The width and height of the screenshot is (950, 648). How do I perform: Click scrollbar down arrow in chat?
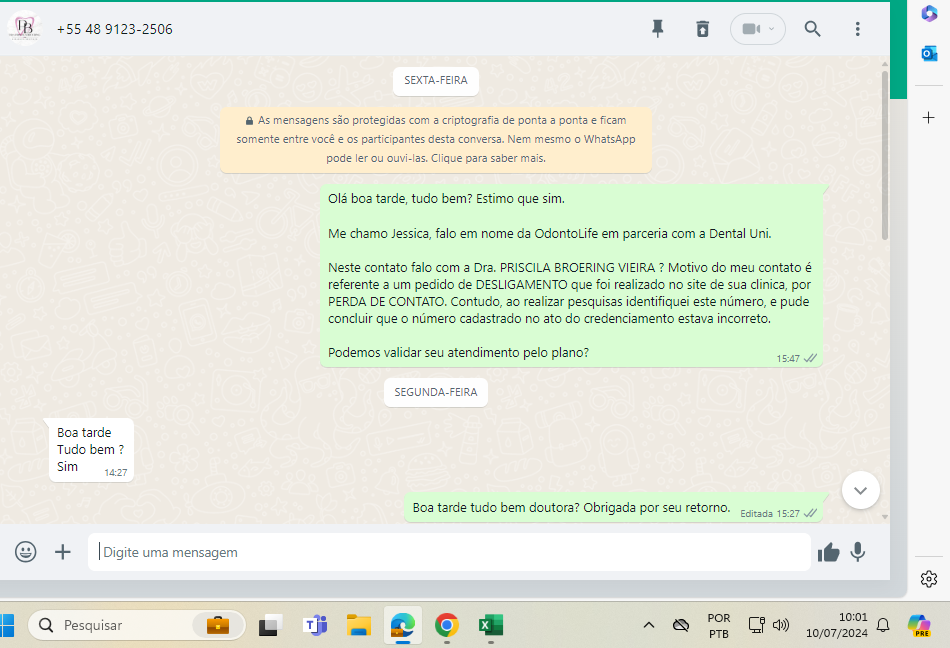pos(885,517)
